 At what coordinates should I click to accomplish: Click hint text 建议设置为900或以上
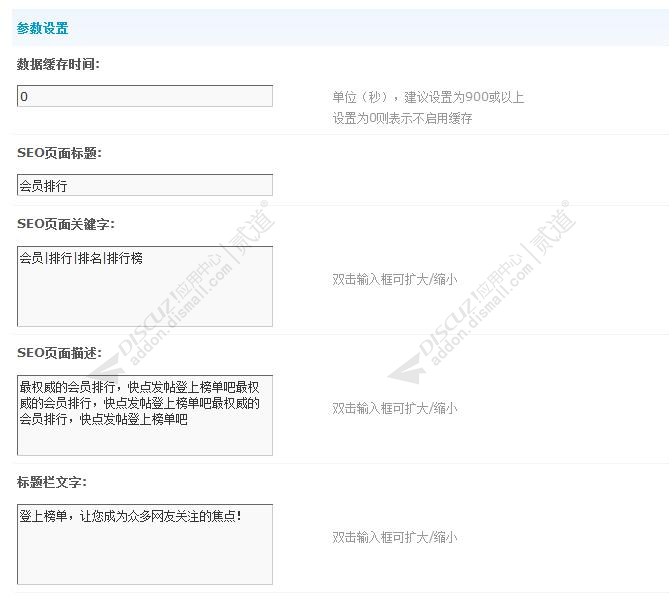coord(464,97)
